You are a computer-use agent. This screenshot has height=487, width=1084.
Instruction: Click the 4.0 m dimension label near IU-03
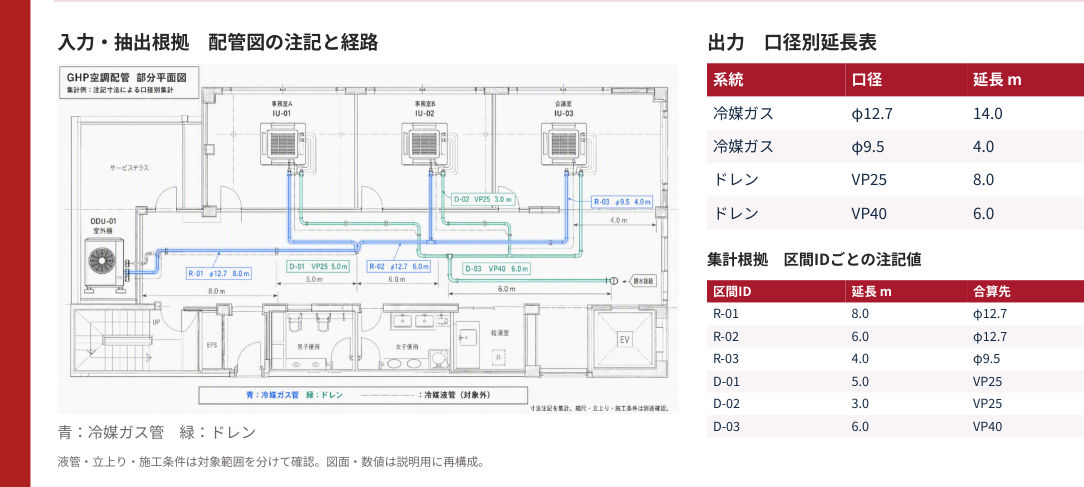[618, 221]
